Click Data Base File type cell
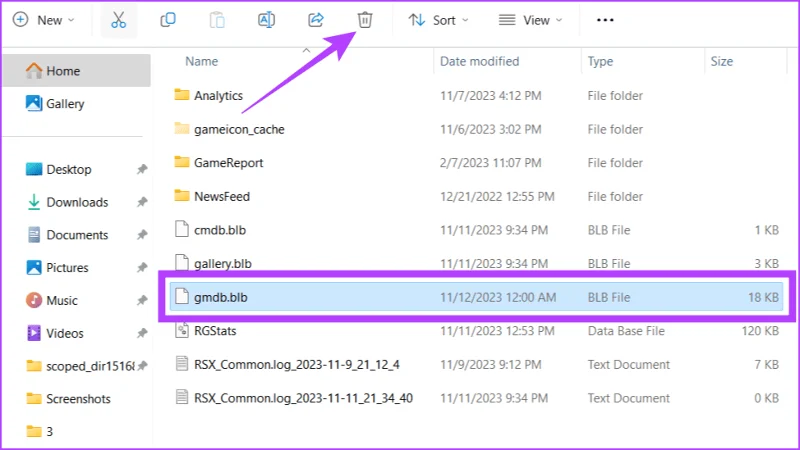 [626, 331]
